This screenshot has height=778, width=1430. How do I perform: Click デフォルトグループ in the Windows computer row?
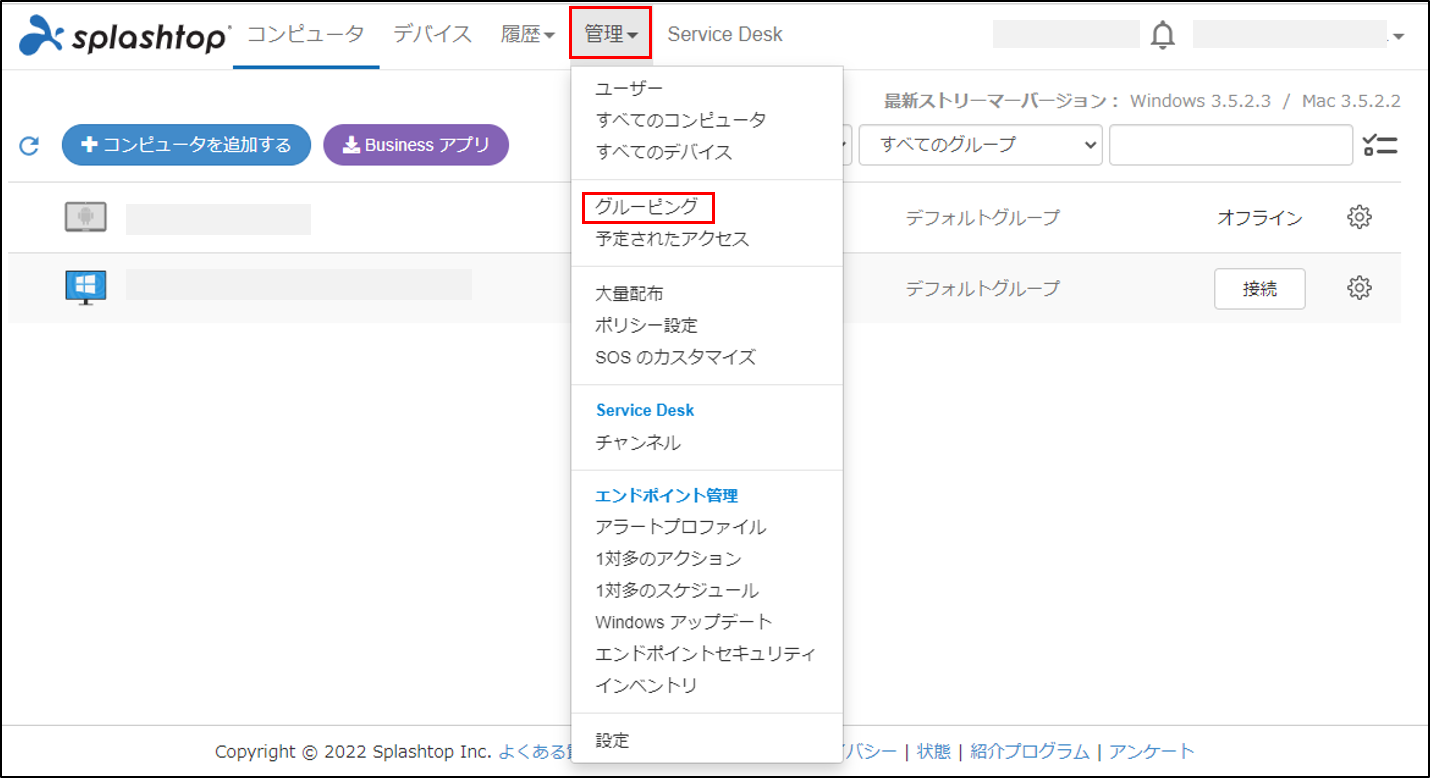tap(982, 288)
